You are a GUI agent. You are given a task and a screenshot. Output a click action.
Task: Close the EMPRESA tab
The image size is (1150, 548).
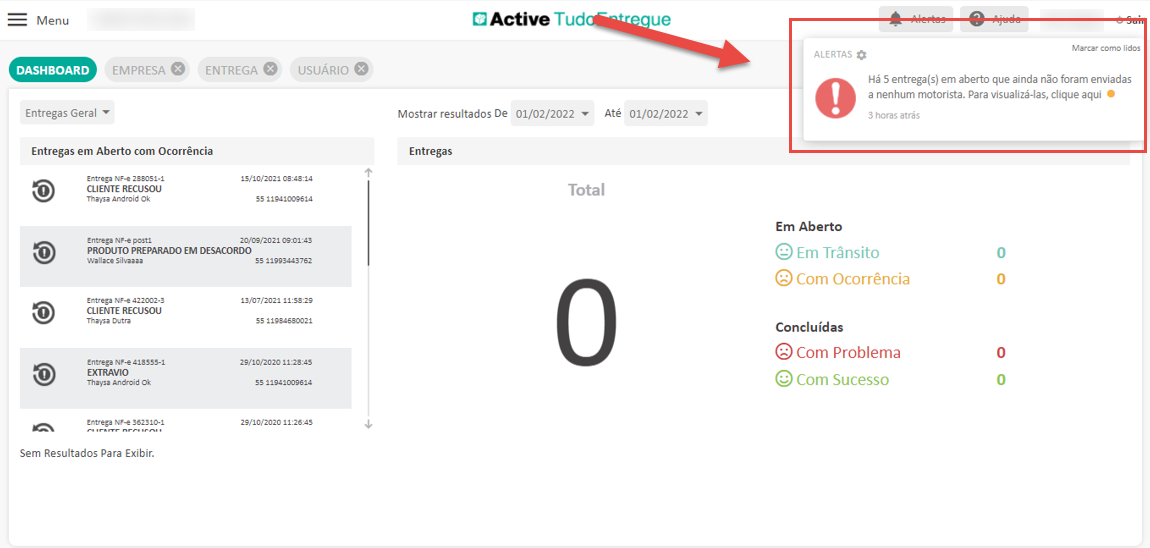(177, 69)
